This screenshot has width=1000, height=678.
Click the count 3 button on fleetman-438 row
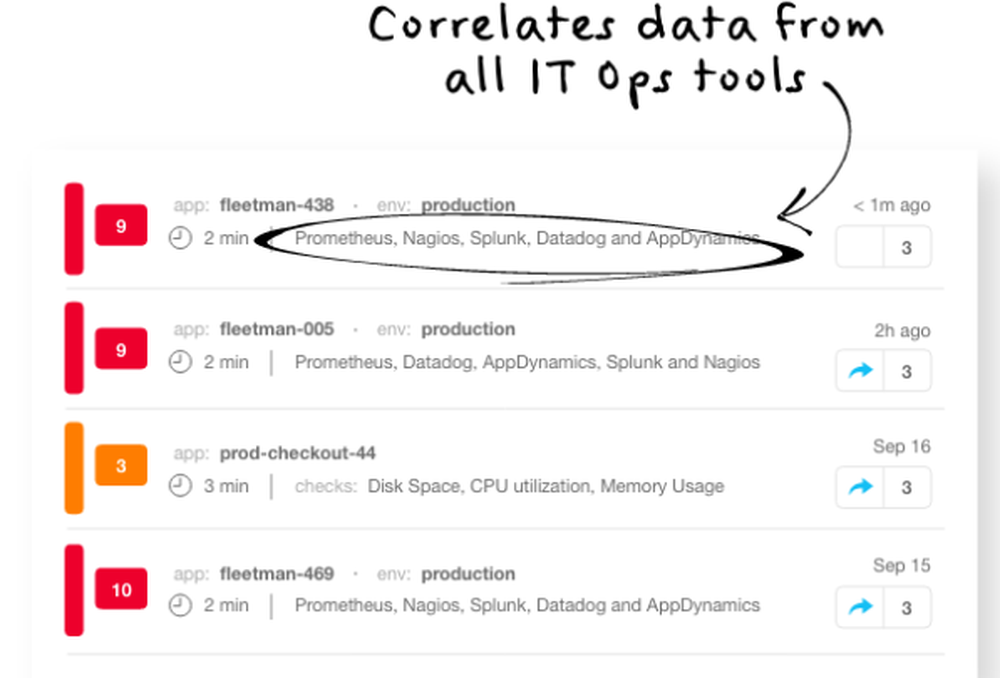pyautogui.click(x=907, y=247)
